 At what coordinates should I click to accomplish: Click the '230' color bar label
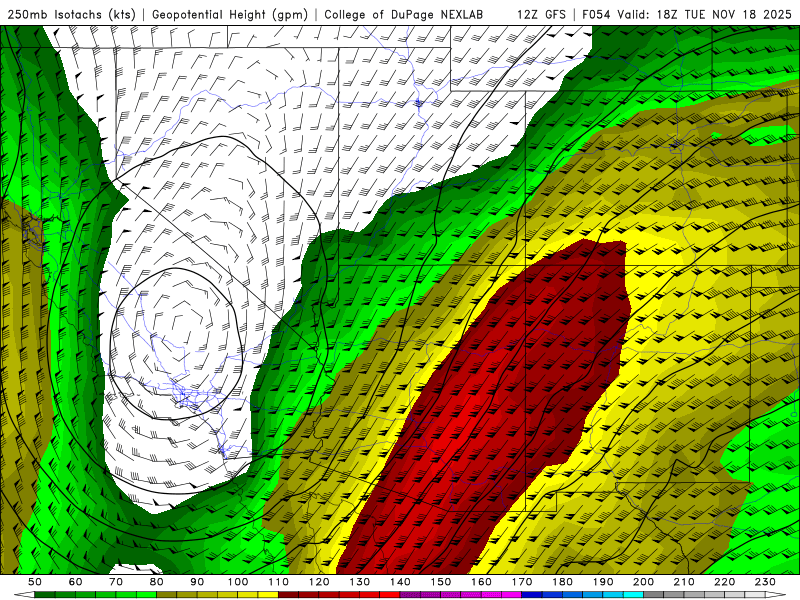coord(765,582)
